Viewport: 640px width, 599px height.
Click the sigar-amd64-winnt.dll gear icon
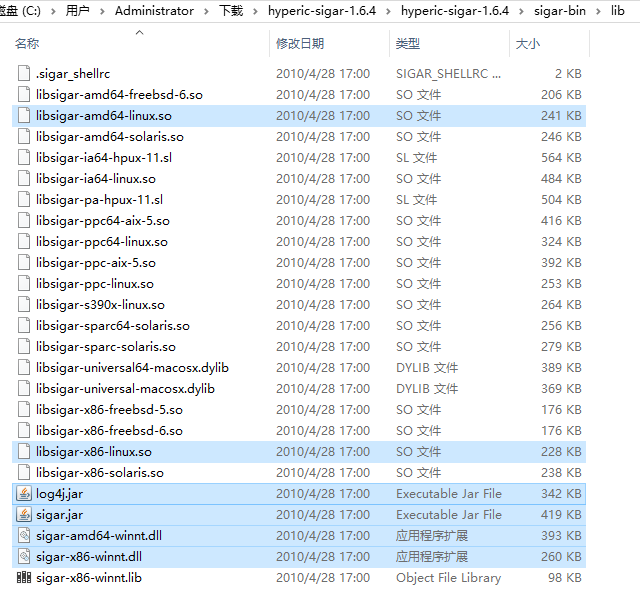(24, 536)
